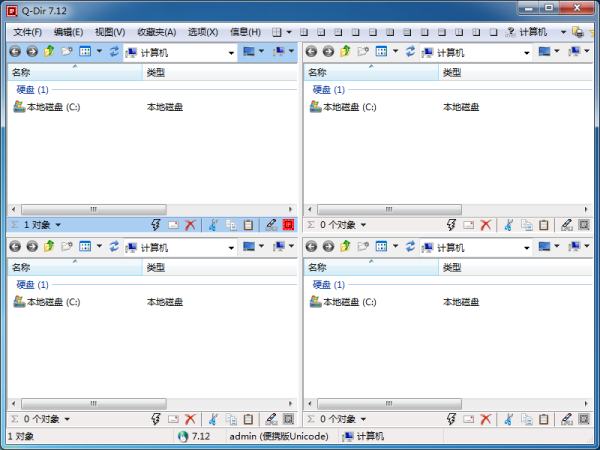This screenshot has width=600, height=450.
Task: Sort by 类型 column in top-left pane
Action: (x=220, y=72)
